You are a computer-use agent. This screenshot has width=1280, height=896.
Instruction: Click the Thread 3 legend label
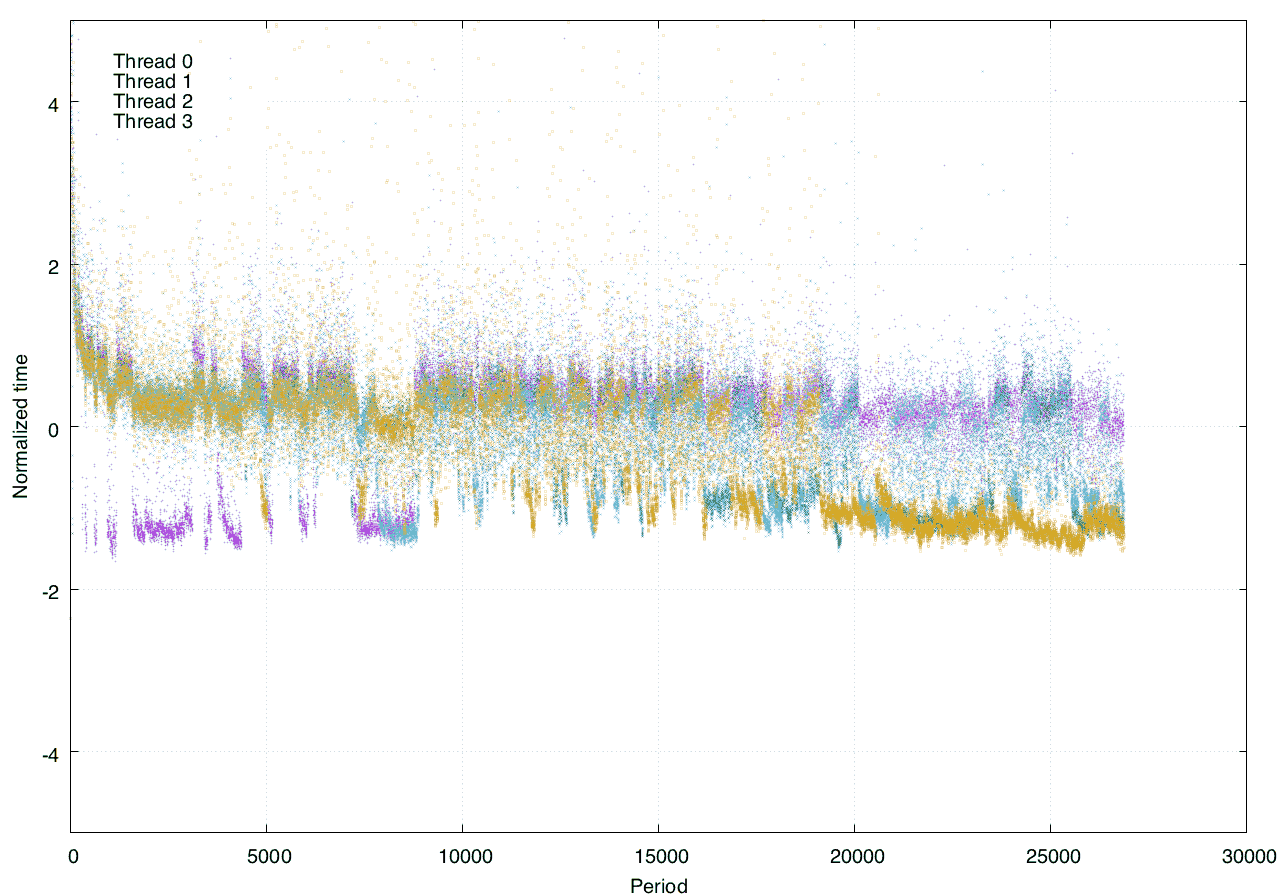coord(153,122)
